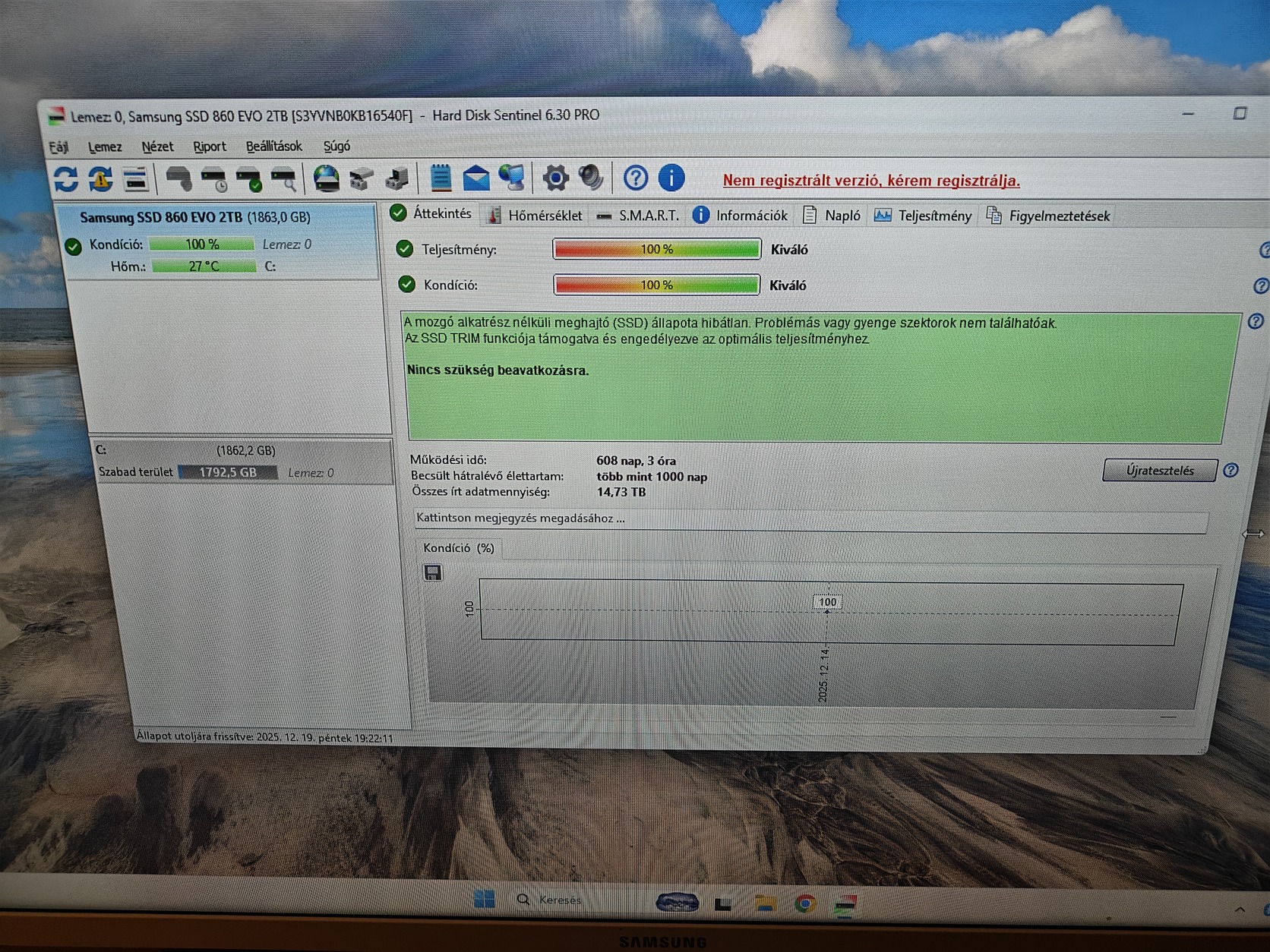Open the Riport menu

(x=210, y=147)
